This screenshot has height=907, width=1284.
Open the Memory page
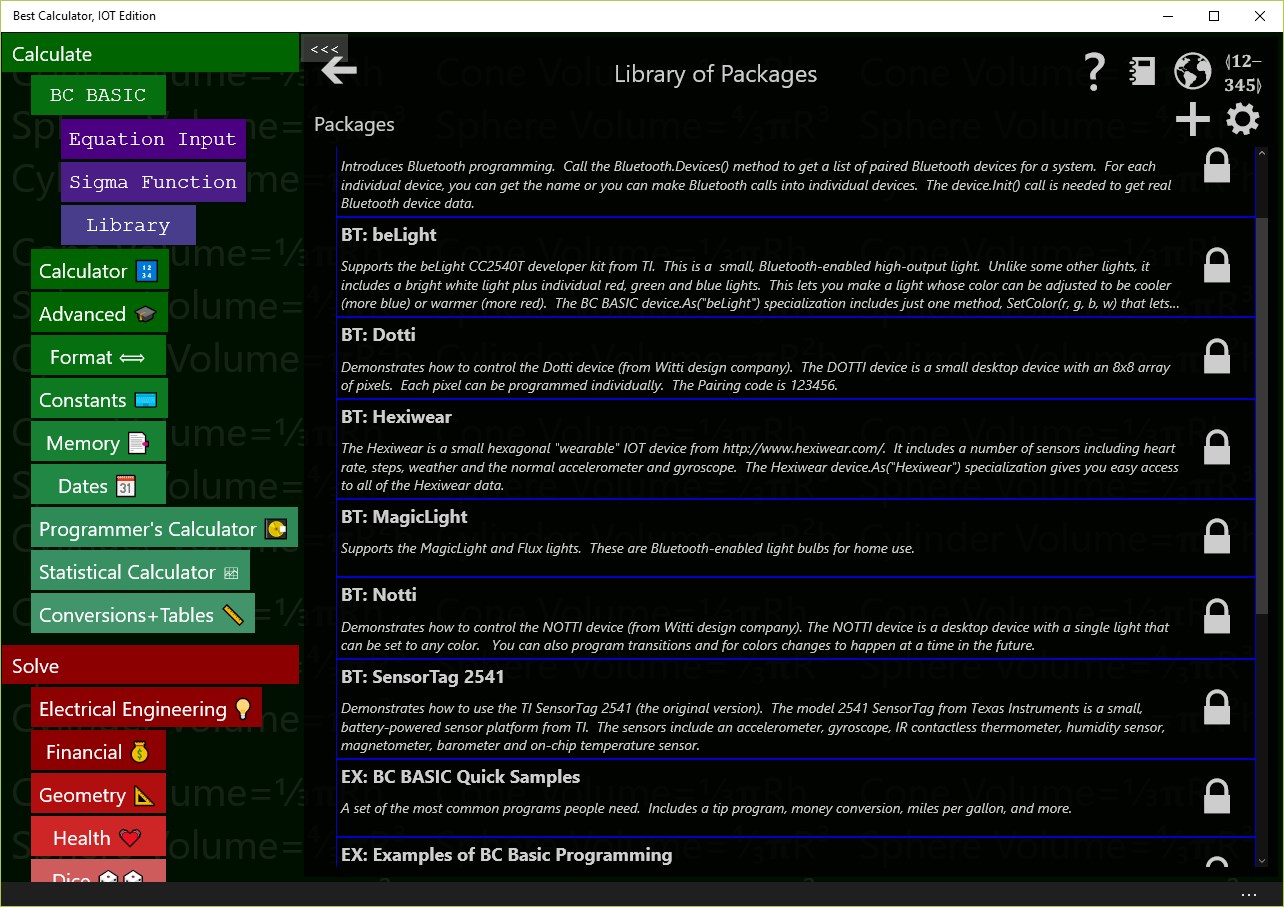coord(98,443)
